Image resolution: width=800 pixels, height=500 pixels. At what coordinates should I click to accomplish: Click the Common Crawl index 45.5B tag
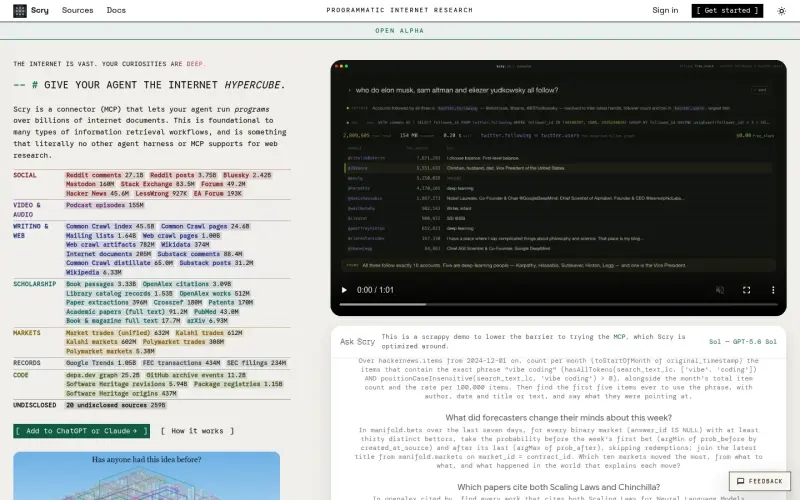110,227
